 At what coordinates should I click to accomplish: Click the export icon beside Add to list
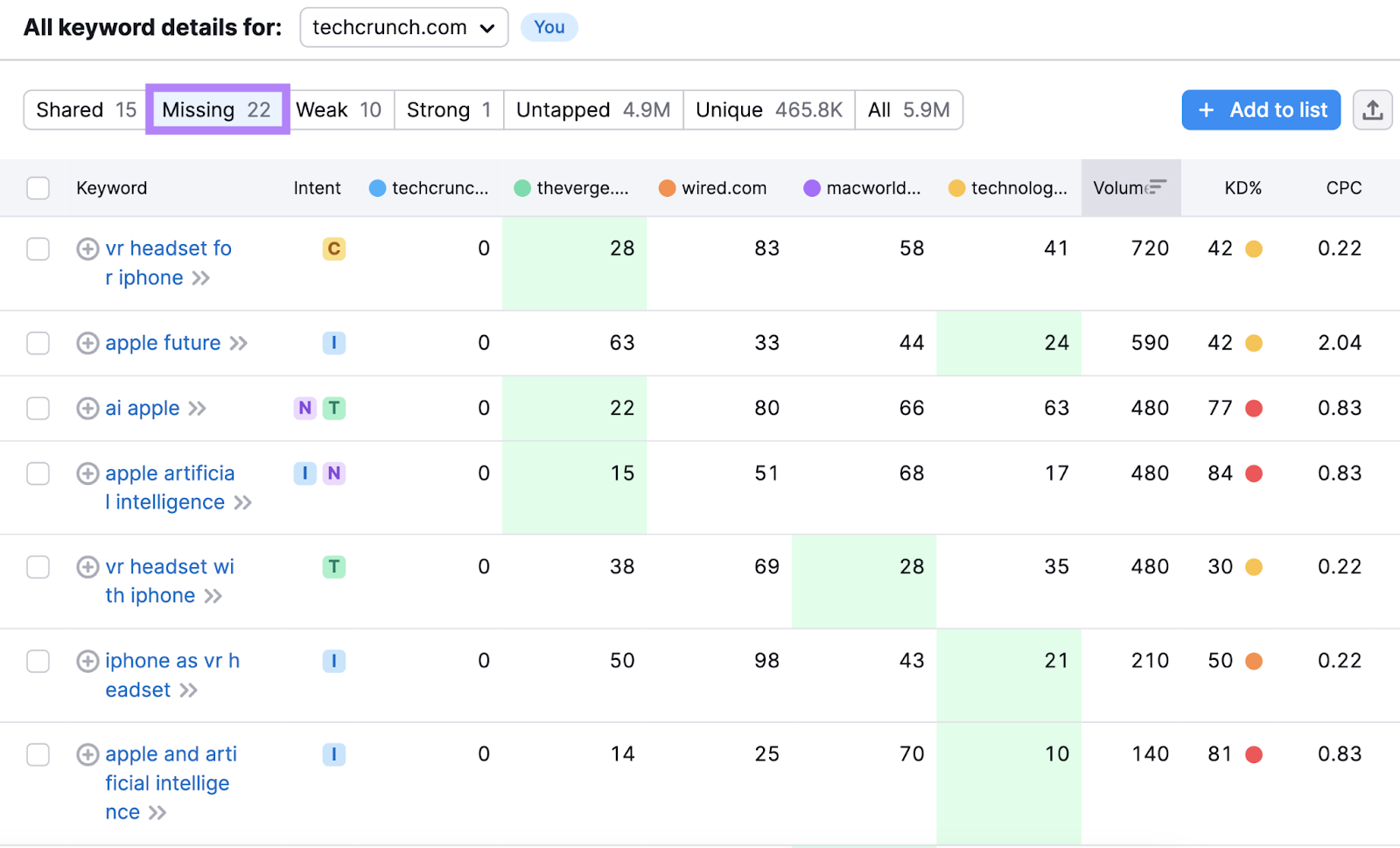[1373, 109]
